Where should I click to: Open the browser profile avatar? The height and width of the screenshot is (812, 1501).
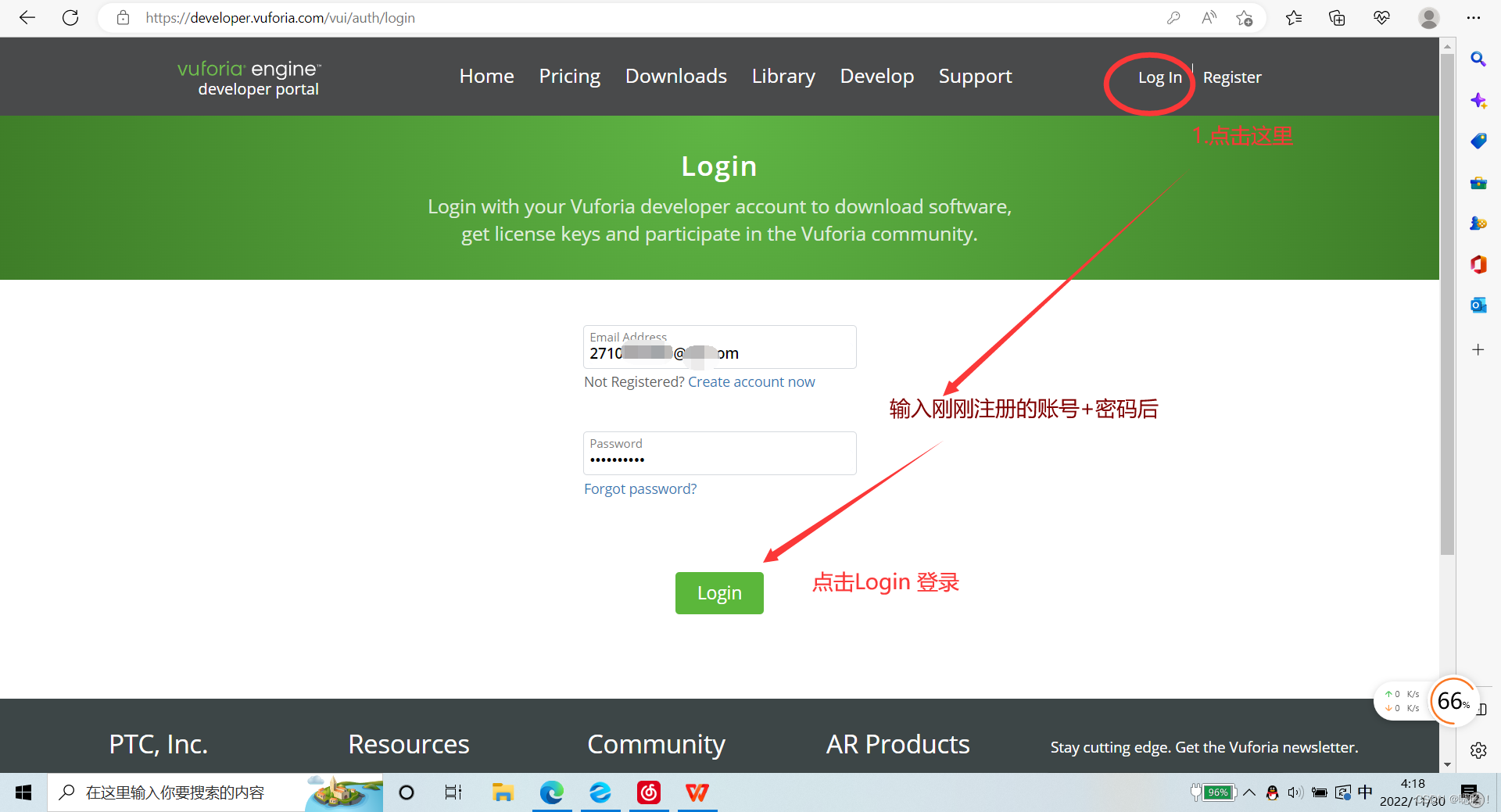click(1429, 18)
